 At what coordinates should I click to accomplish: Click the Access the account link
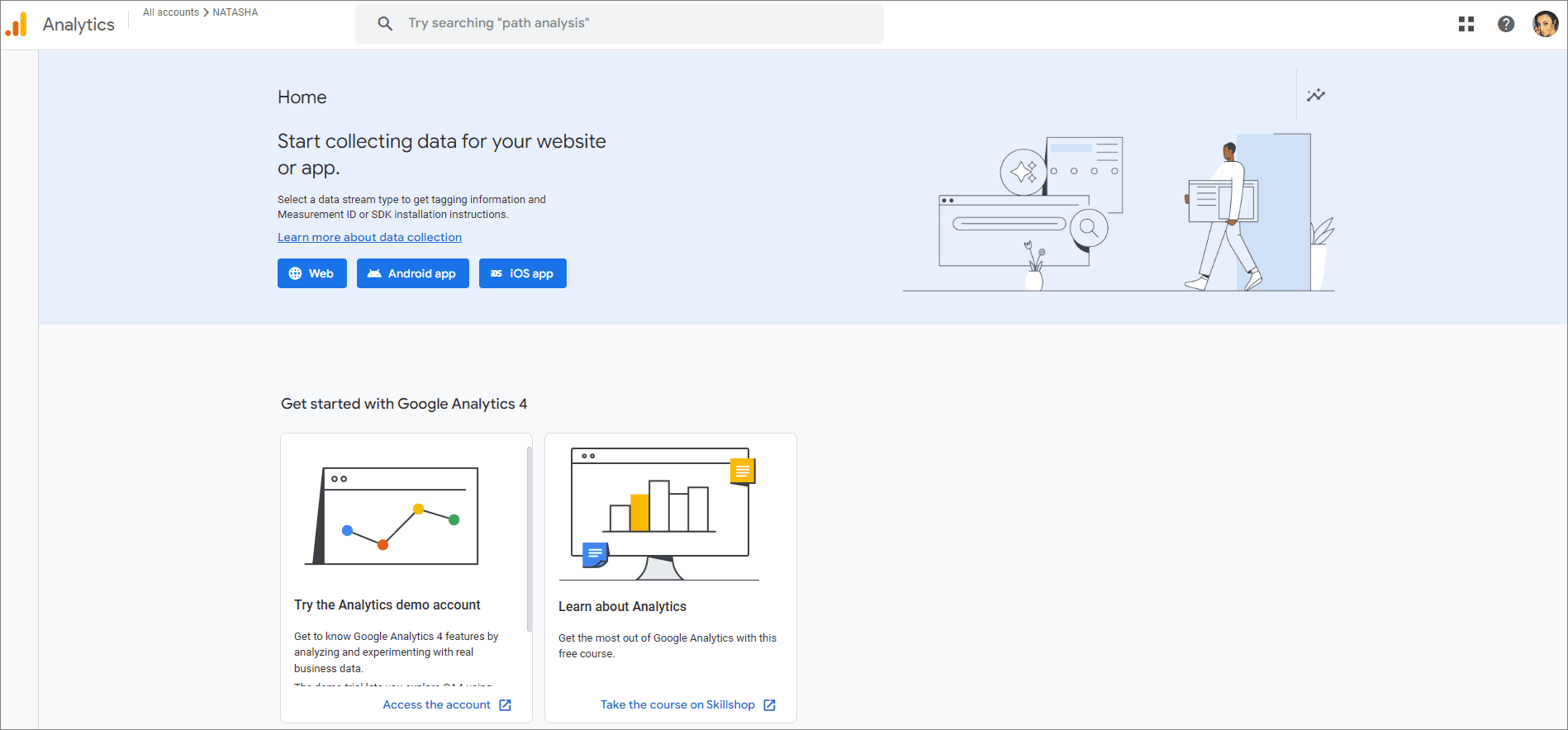coord(436,705)
